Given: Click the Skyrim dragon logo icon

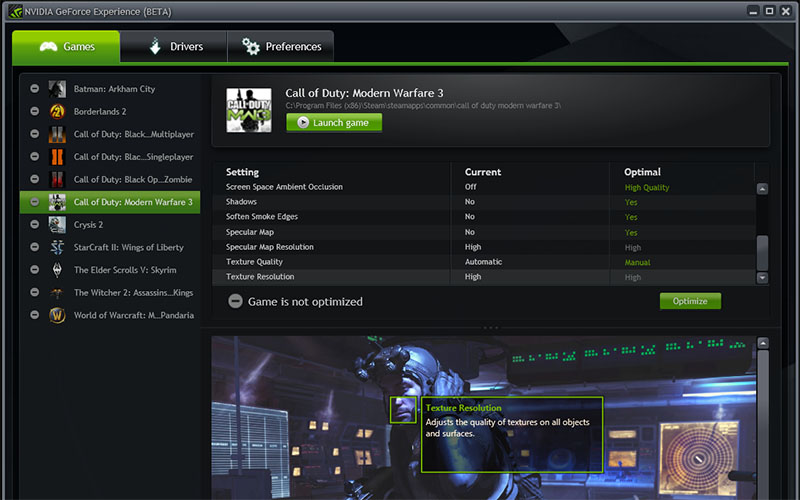Looking at the screenshot, I should click(x=57, y=270).
